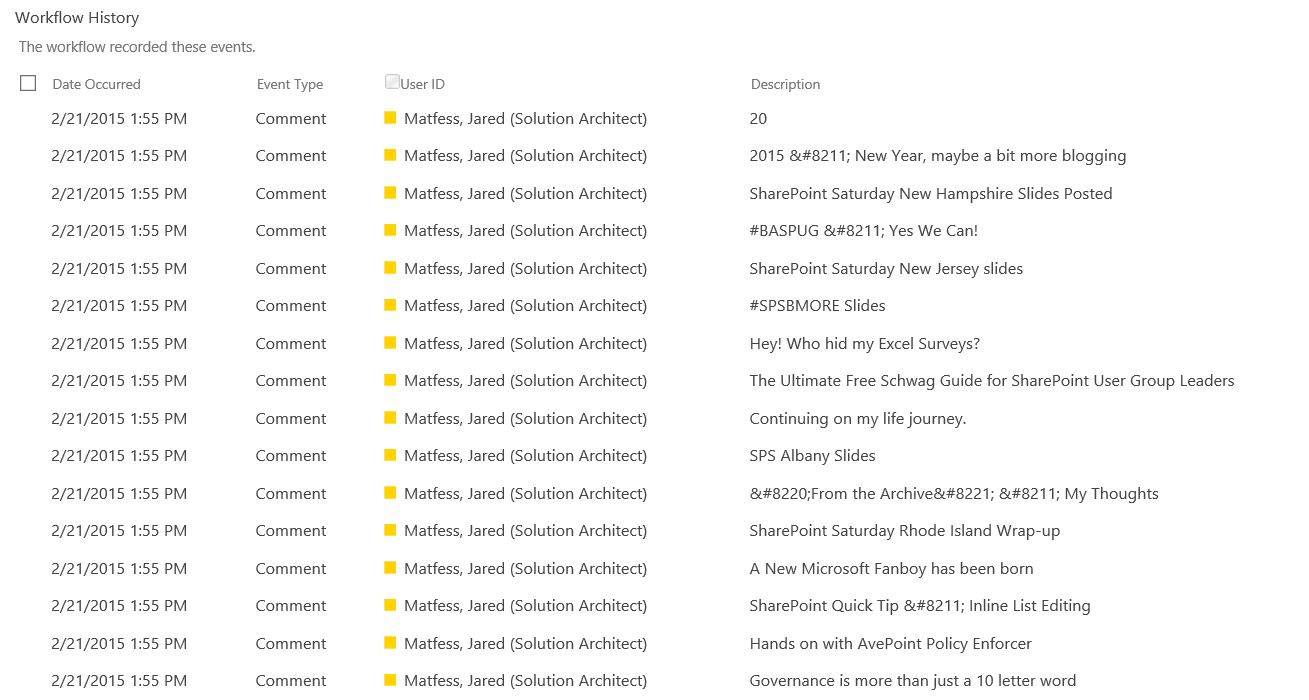Click presence icon in '#SPSBMORE Slides' row

click(390, 305)
